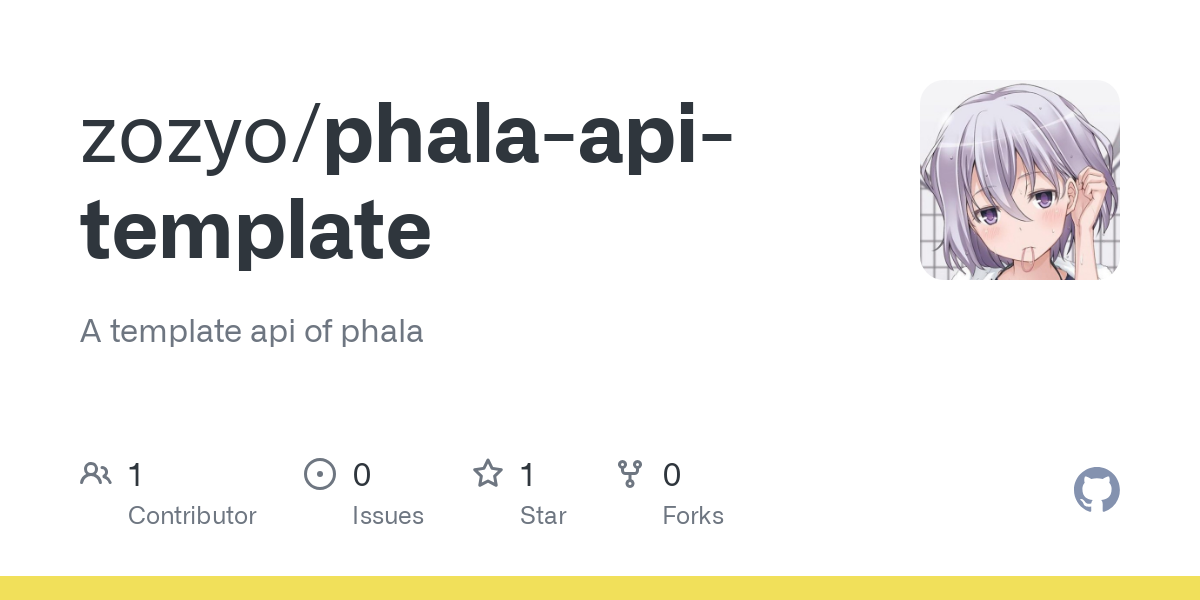
Task: Click the star outline icon
Action: (488, 474)
